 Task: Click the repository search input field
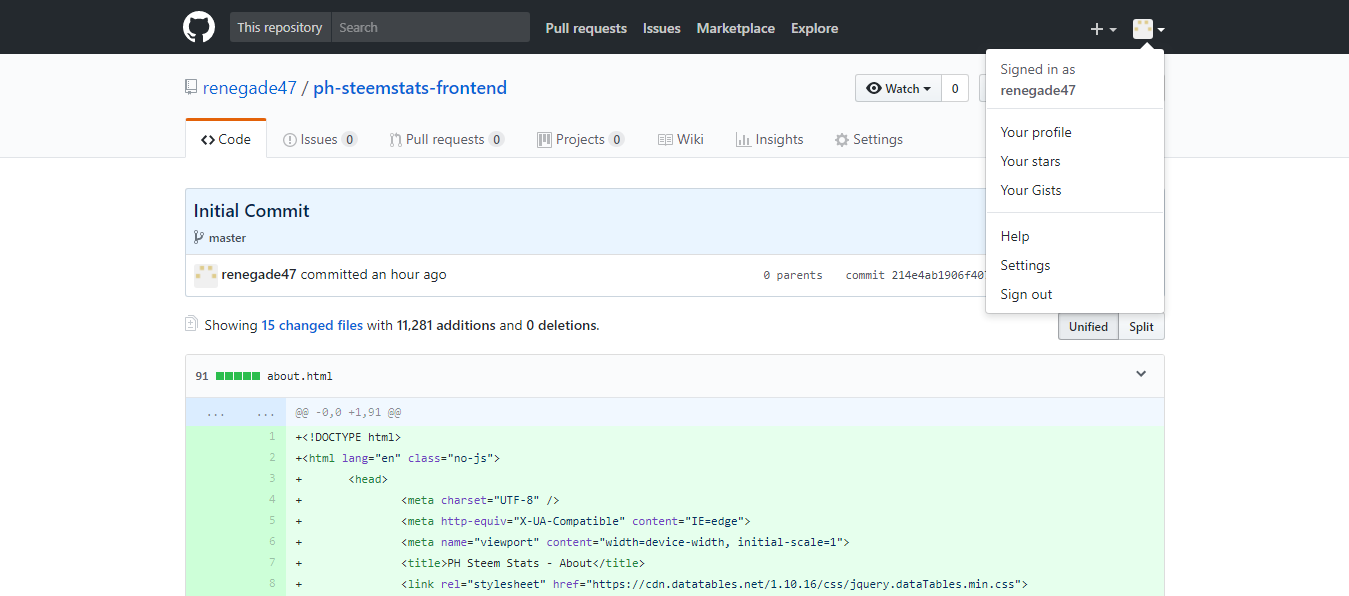430,27
